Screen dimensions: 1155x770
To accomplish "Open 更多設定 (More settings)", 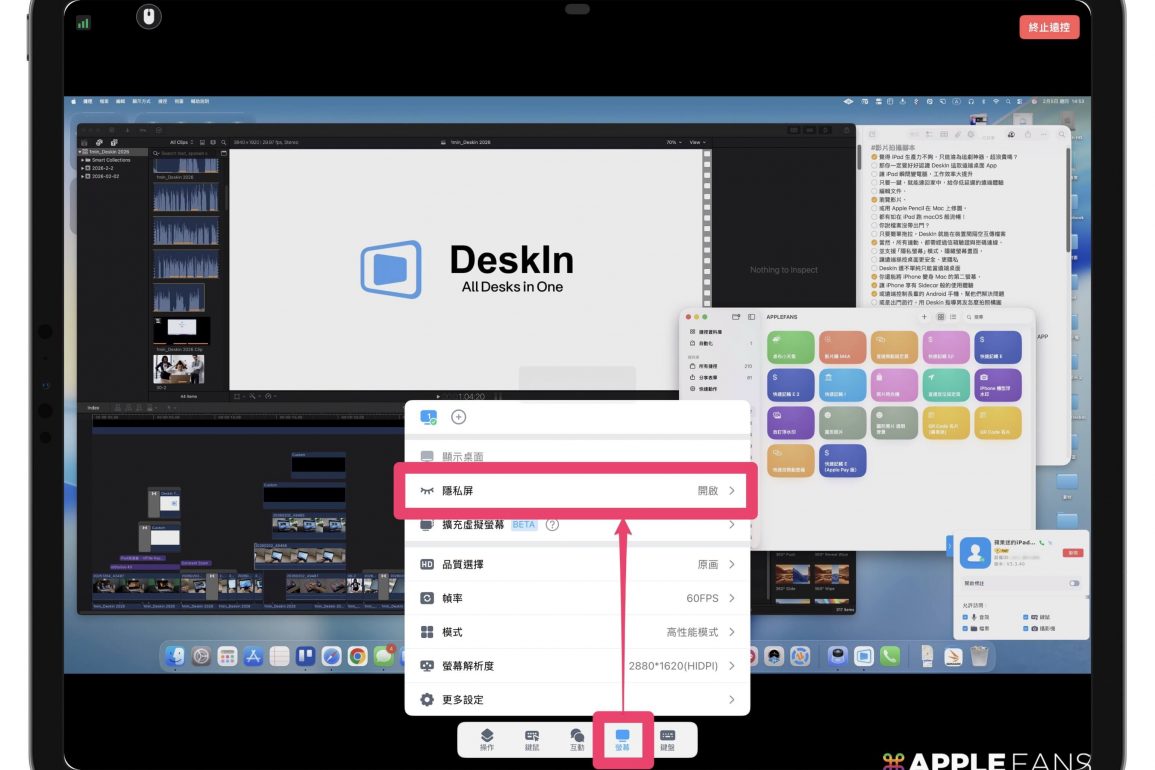I will click(x=576, y=700).
